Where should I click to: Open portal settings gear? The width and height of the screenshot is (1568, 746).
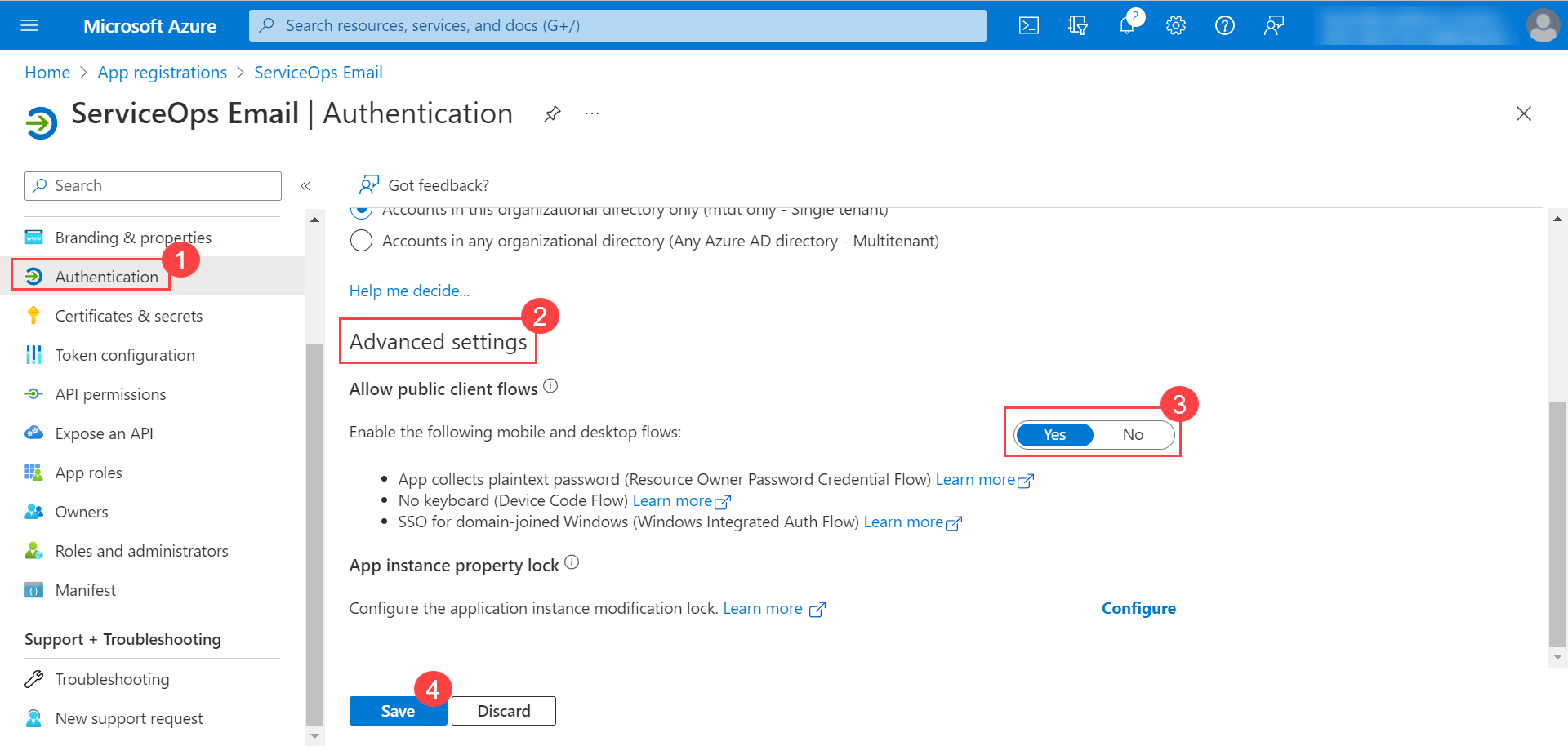[1176, 25]
